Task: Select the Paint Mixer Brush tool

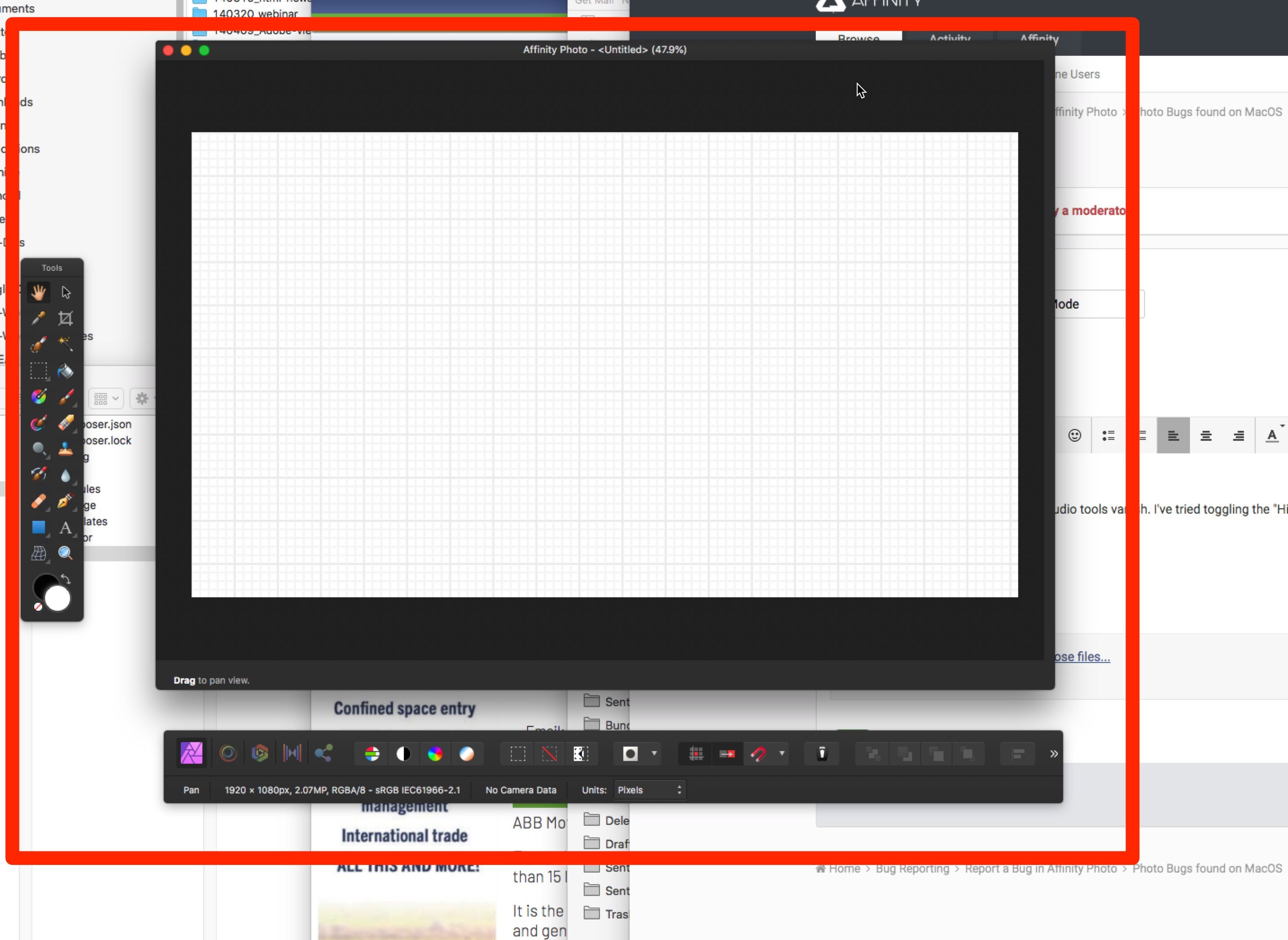Action: coord(39,423)
